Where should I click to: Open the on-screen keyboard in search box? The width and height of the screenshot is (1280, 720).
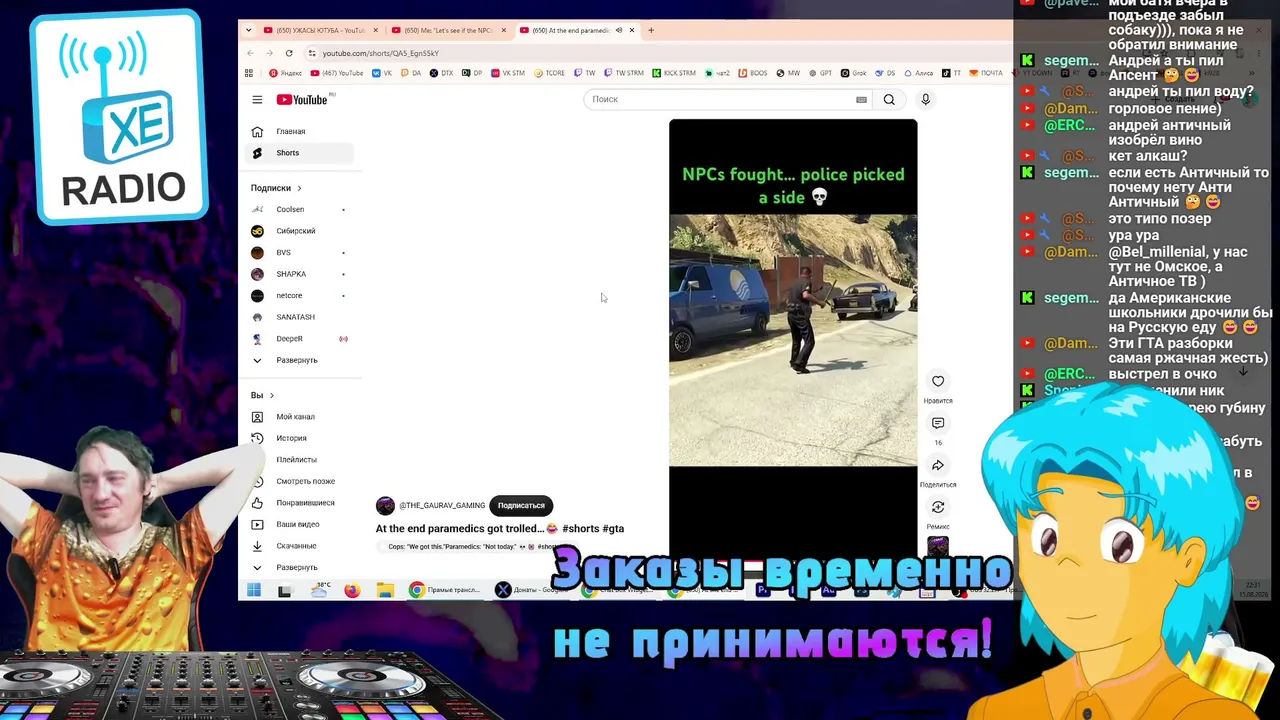(861, 99)
